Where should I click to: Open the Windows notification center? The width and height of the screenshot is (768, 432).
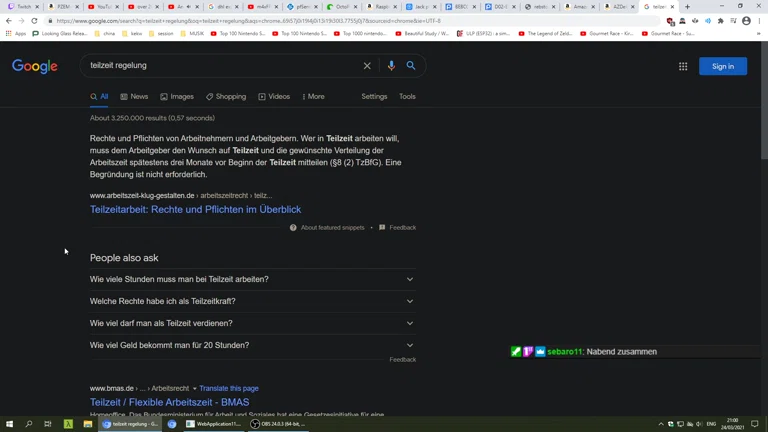click(755, 424)
